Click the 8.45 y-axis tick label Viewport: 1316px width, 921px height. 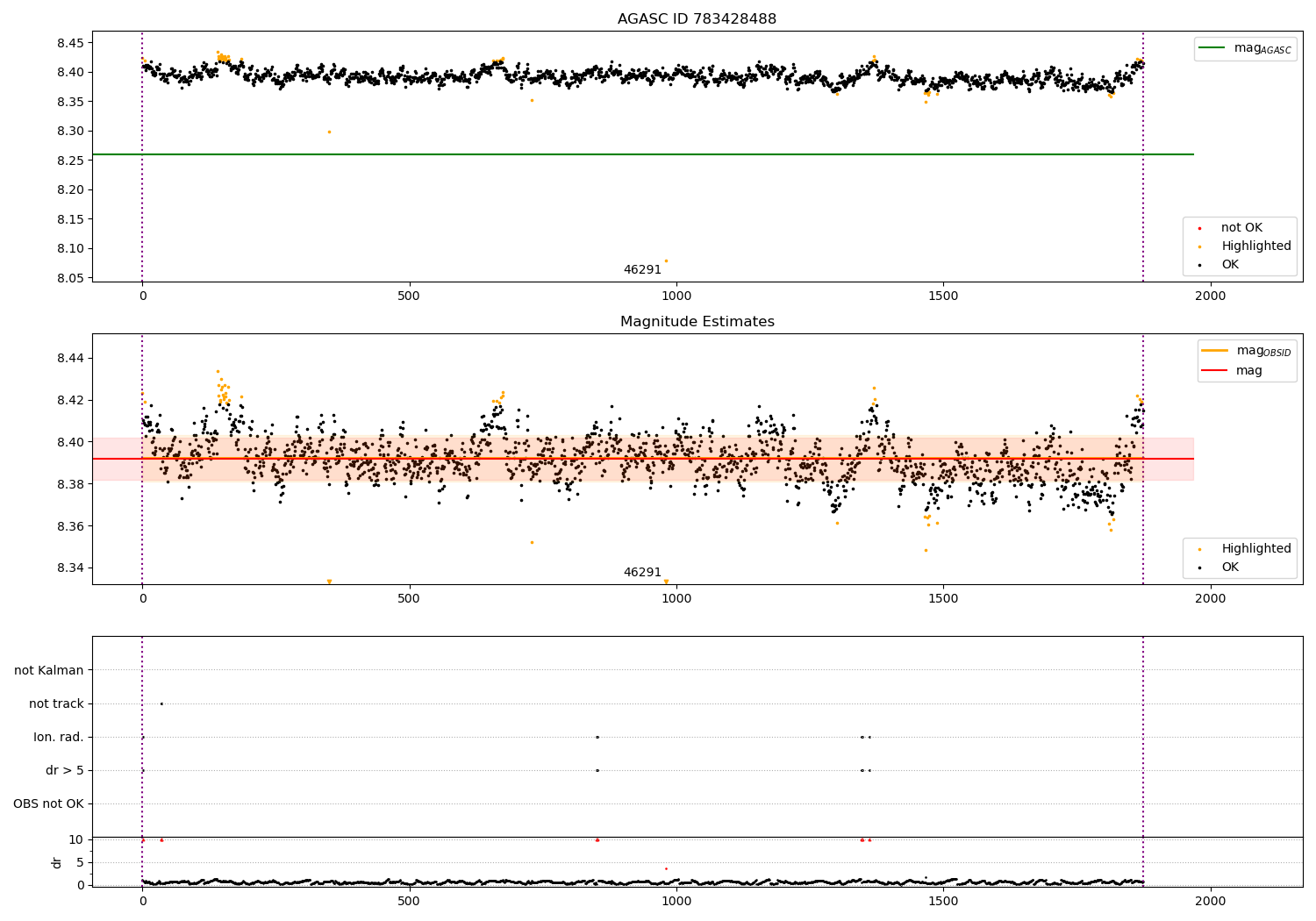pos(69,43)
